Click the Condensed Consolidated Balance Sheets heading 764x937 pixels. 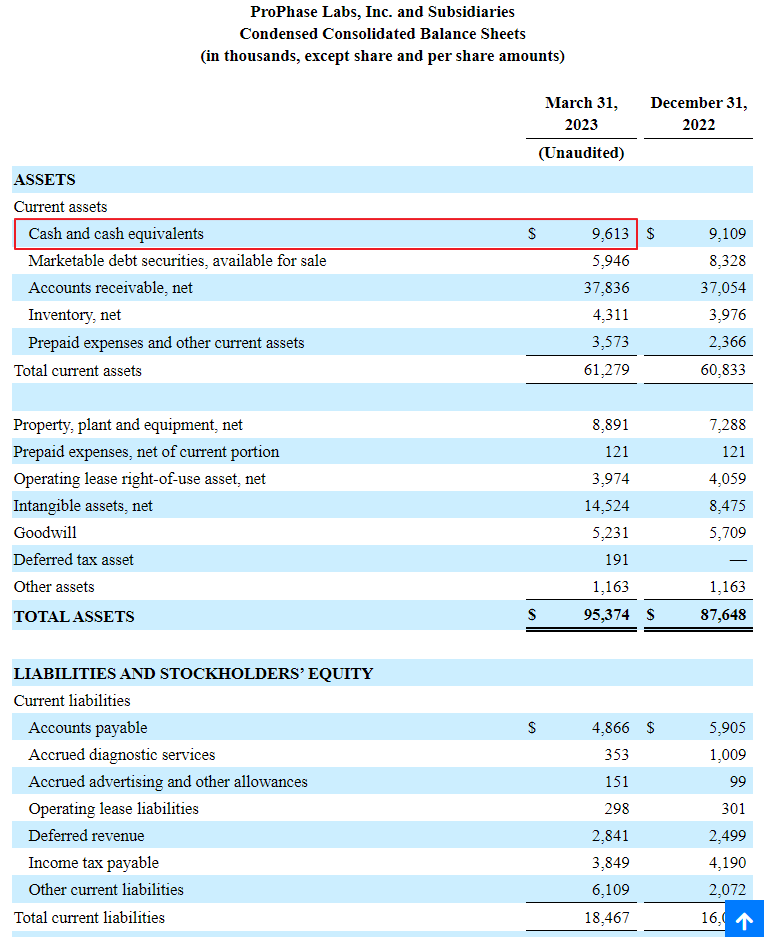pyautogui.click(x=383, y=33)
